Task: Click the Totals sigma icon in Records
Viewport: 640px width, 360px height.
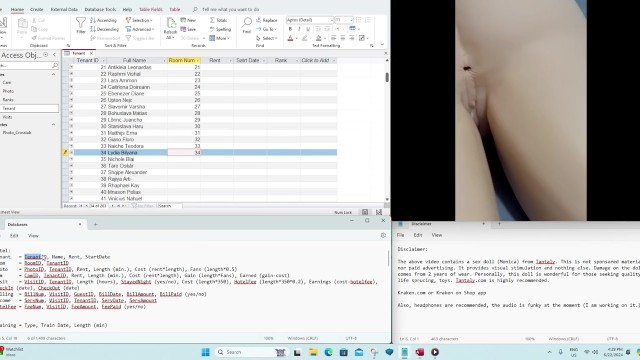Action: click(x=212, y=20)
